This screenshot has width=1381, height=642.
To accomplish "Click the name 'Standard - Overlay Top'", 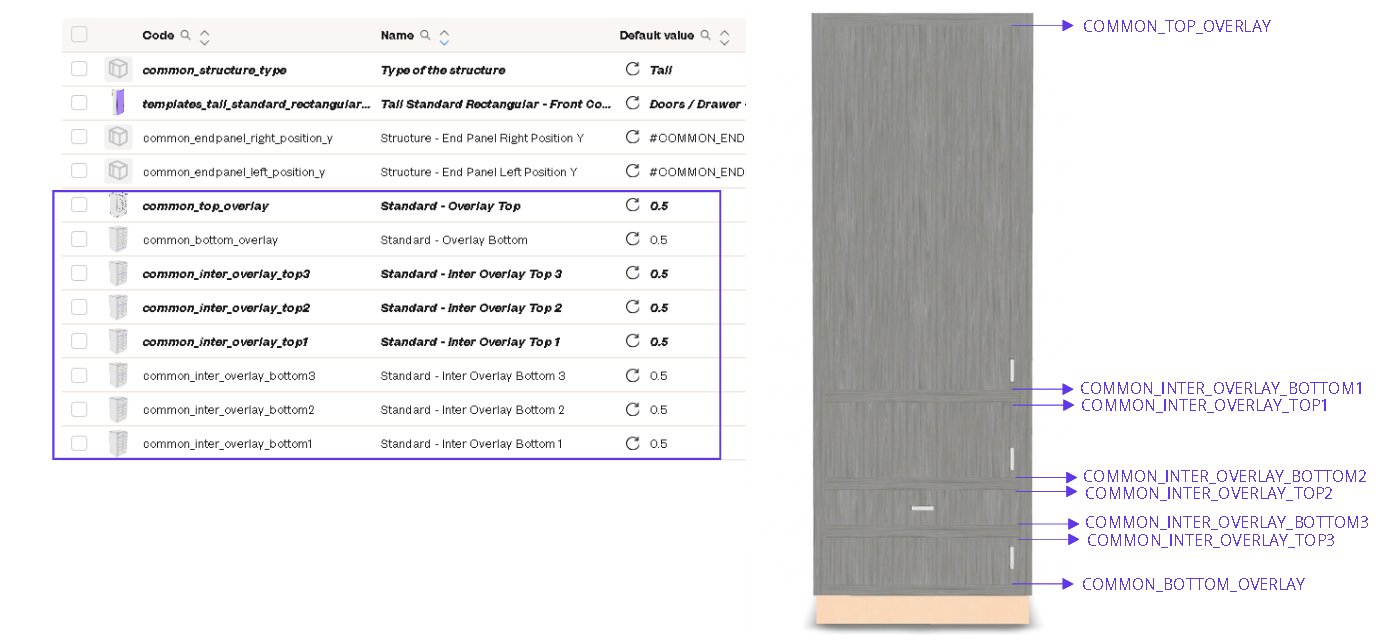I will point(450,206).
